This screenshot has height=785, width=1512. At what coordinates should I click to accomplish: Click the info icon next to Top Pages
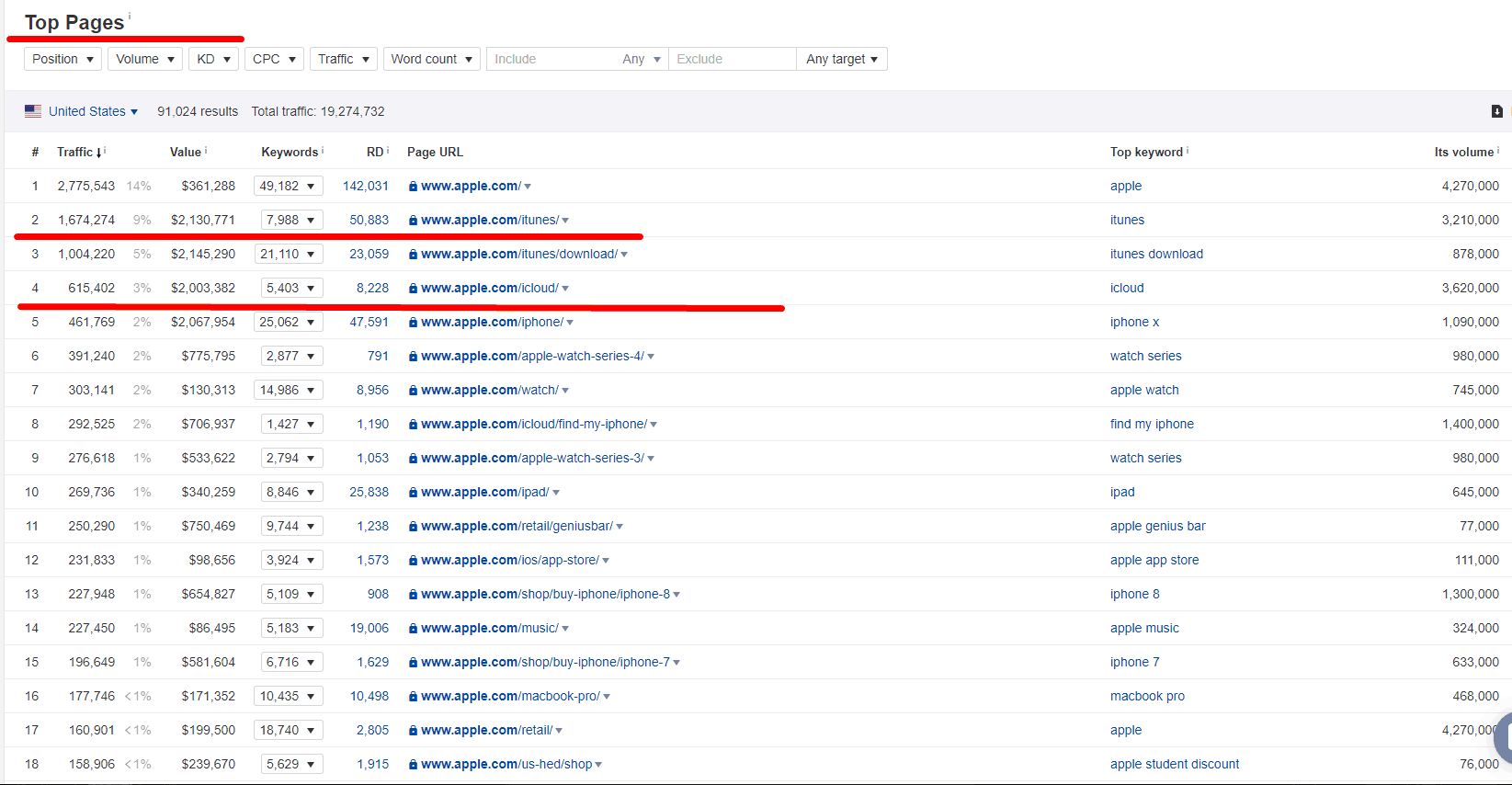(x=129, y=16)
